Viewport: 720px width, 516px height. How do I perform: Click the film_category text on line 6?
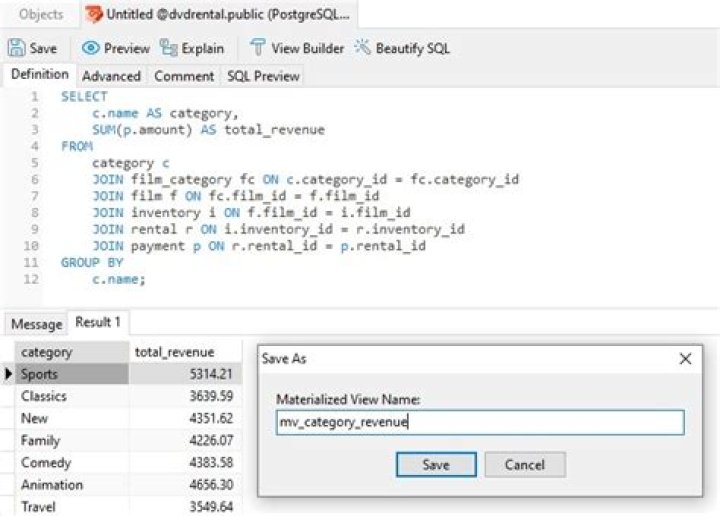pos(181,179)
